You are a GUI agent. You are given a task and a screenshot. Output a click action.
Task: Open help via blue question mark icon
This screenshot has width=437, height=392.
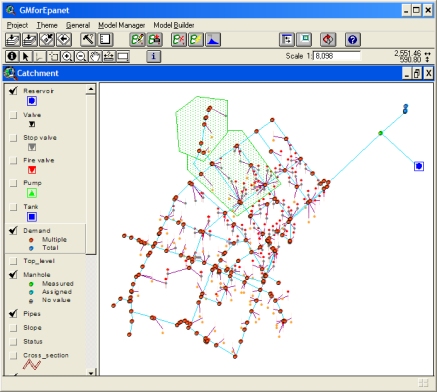pyautogui.click(x=353, y=40)
